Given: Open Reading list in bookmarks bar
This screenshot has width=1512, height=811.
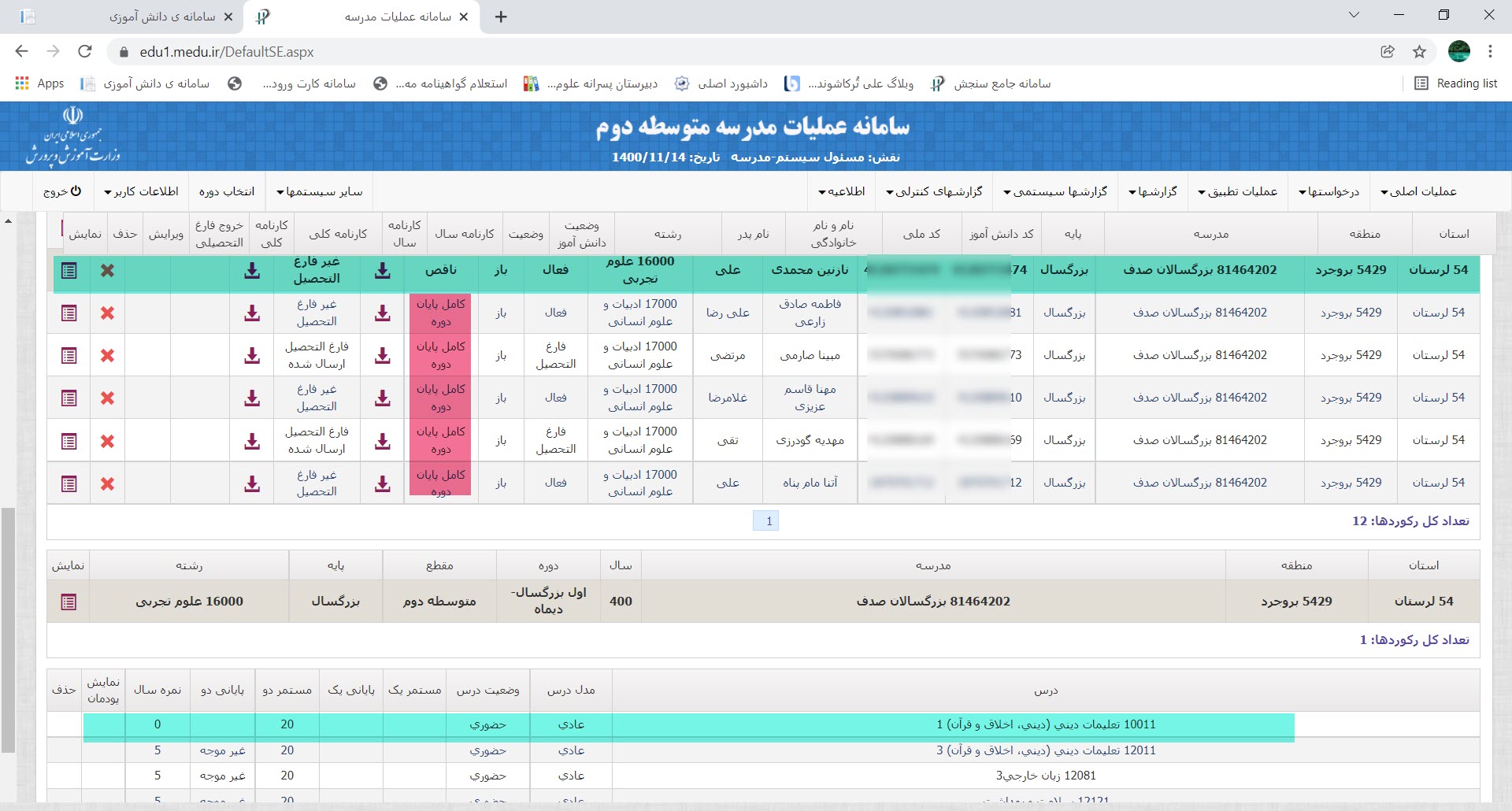Looking at the screenshot, I should [1457, 83].
